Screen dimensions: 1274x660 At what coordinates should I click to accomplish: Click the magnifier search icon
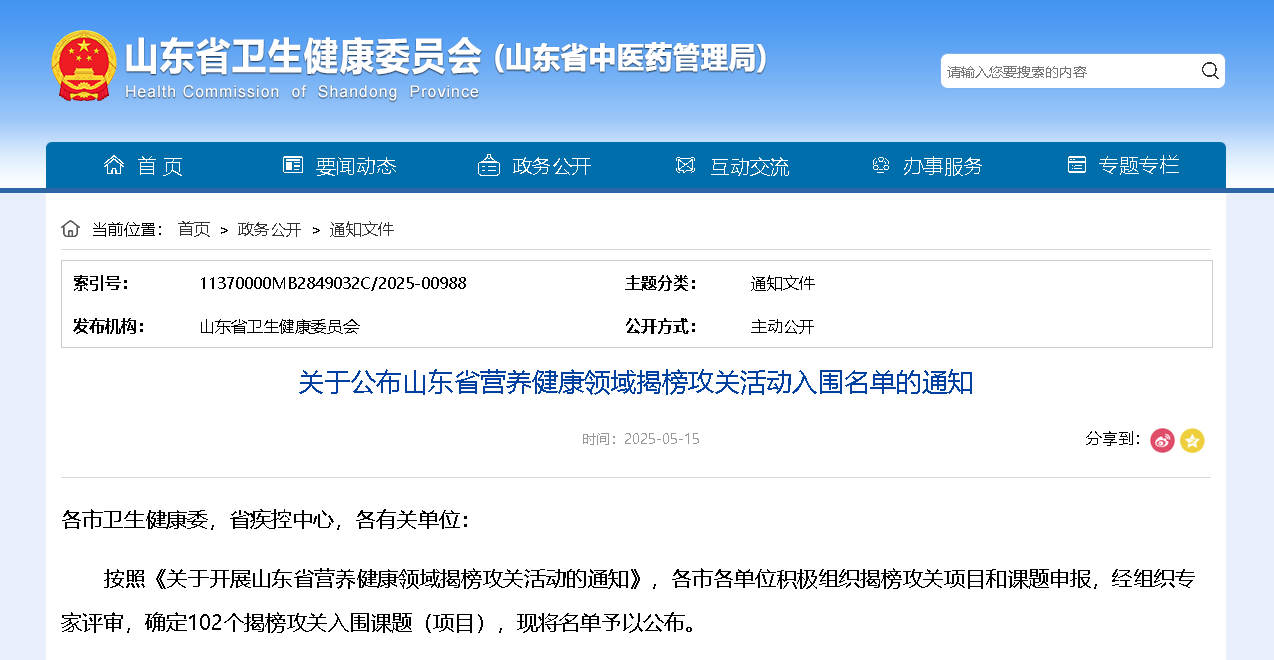[1210, 71]
